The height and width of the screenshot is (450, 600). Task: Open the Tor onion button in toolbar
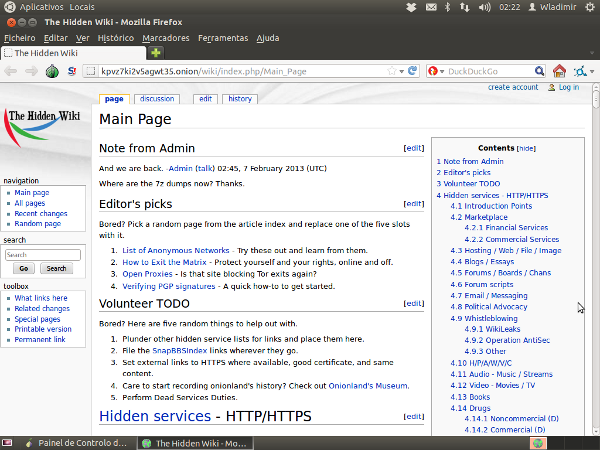(x=52, y=71)
